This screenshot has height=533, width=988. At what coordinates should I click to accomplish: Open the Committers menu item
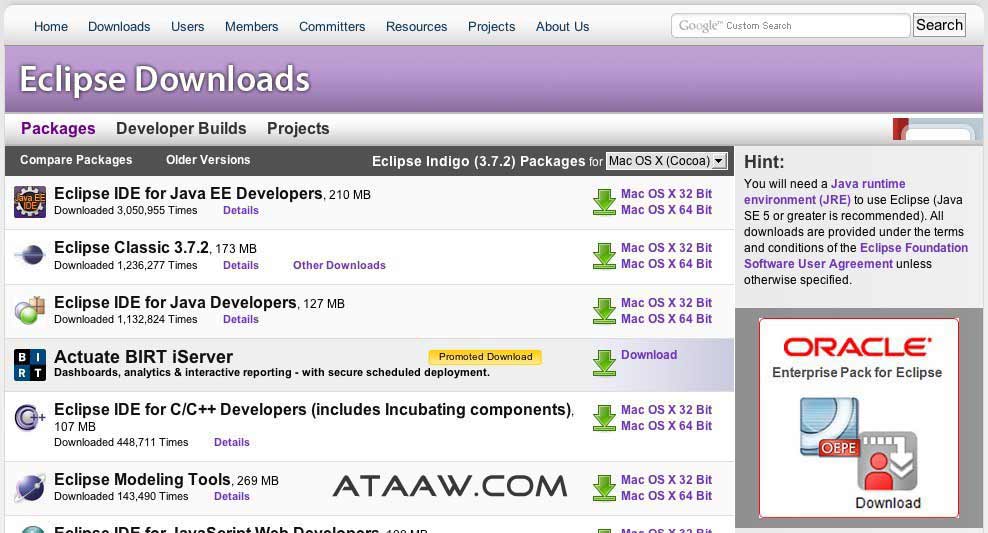tap(332, 26)
